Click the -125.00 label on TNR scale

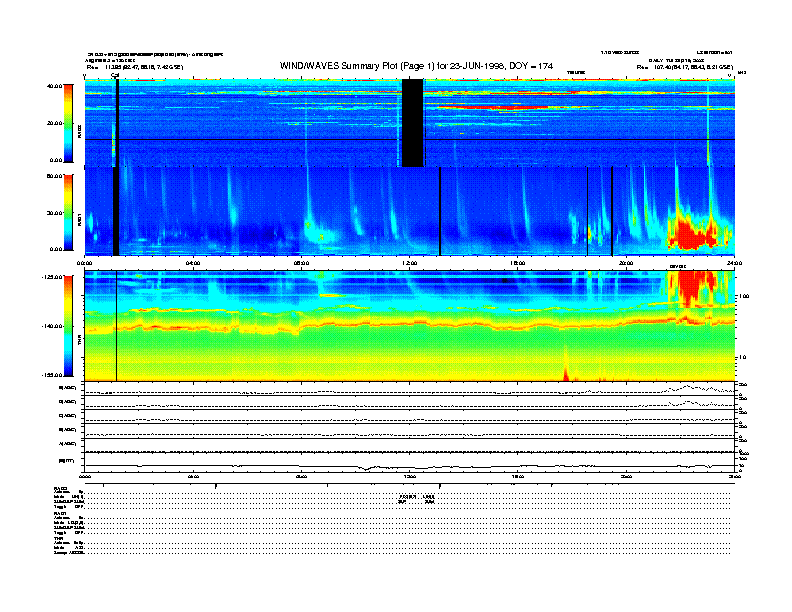tap(52, 277)
